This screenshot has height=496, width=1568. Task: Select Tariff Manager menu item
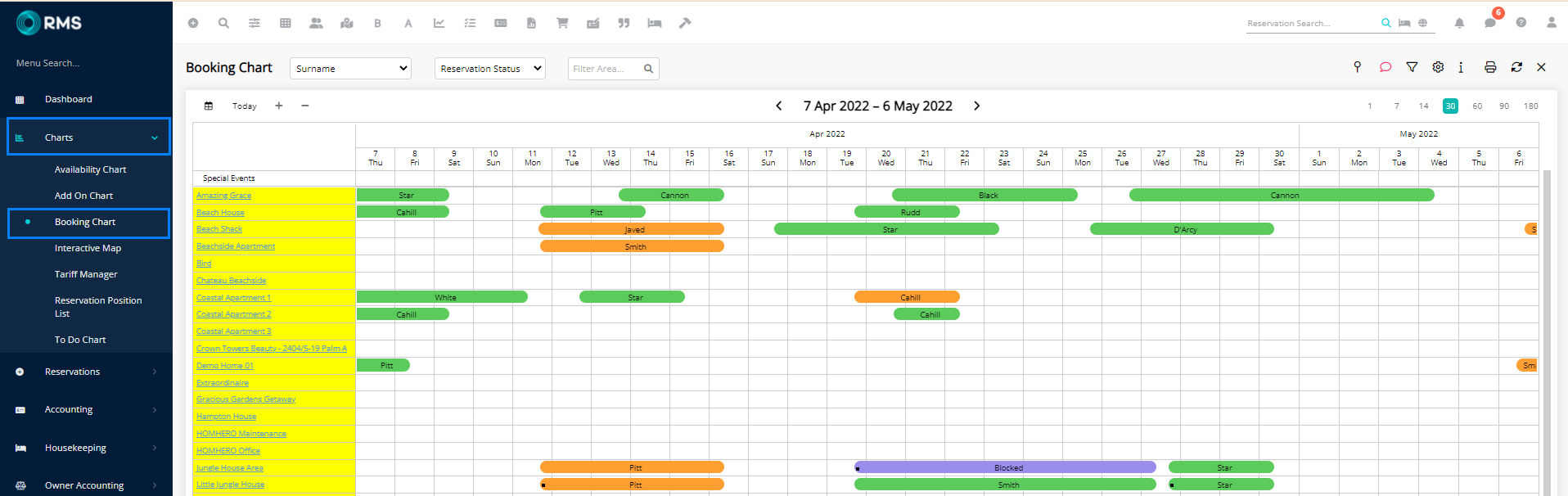[x=86, y=274]
